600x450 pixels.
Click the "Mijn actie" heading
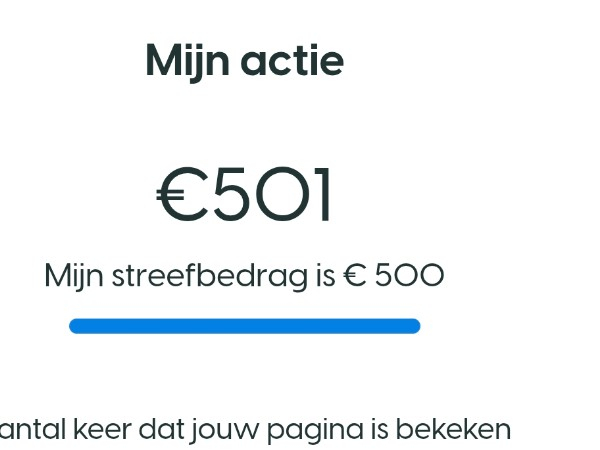(x=244, y=61)
